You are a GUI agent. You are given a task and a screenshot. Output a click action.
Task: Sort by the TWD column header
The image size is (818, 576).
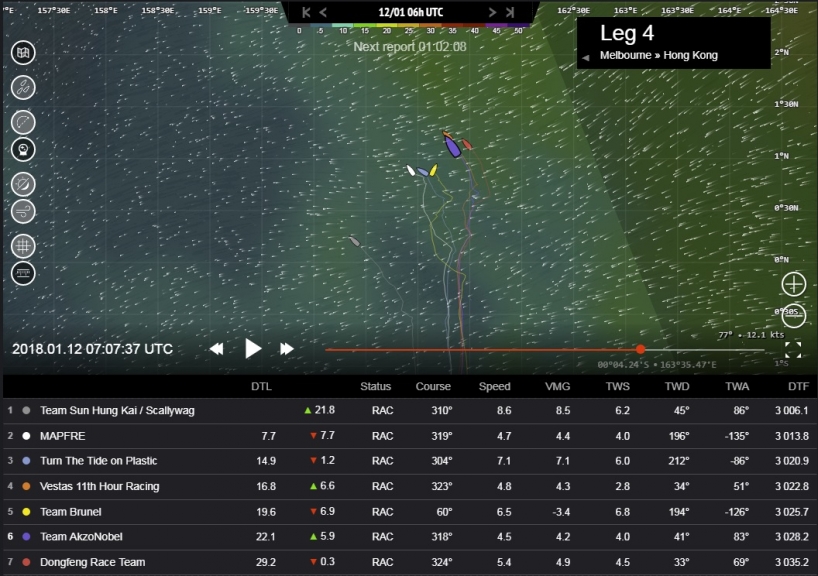pos(677,386)
